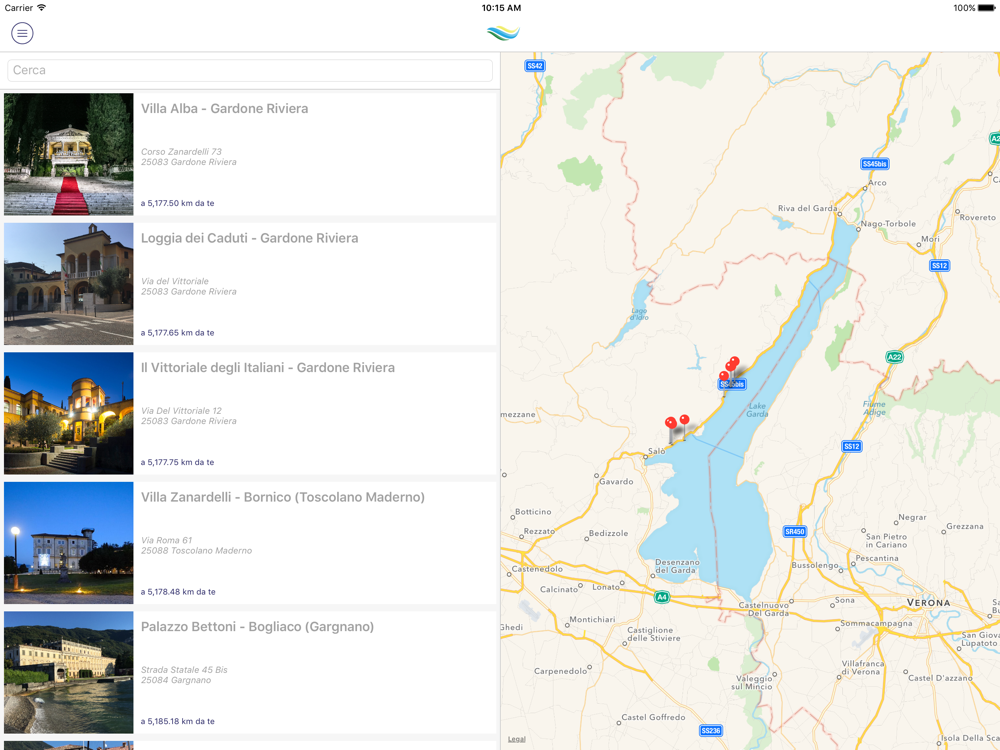1000x750 pixels.
Task: Tap the left red pin above Salò
Action: (x=670, y=423)
